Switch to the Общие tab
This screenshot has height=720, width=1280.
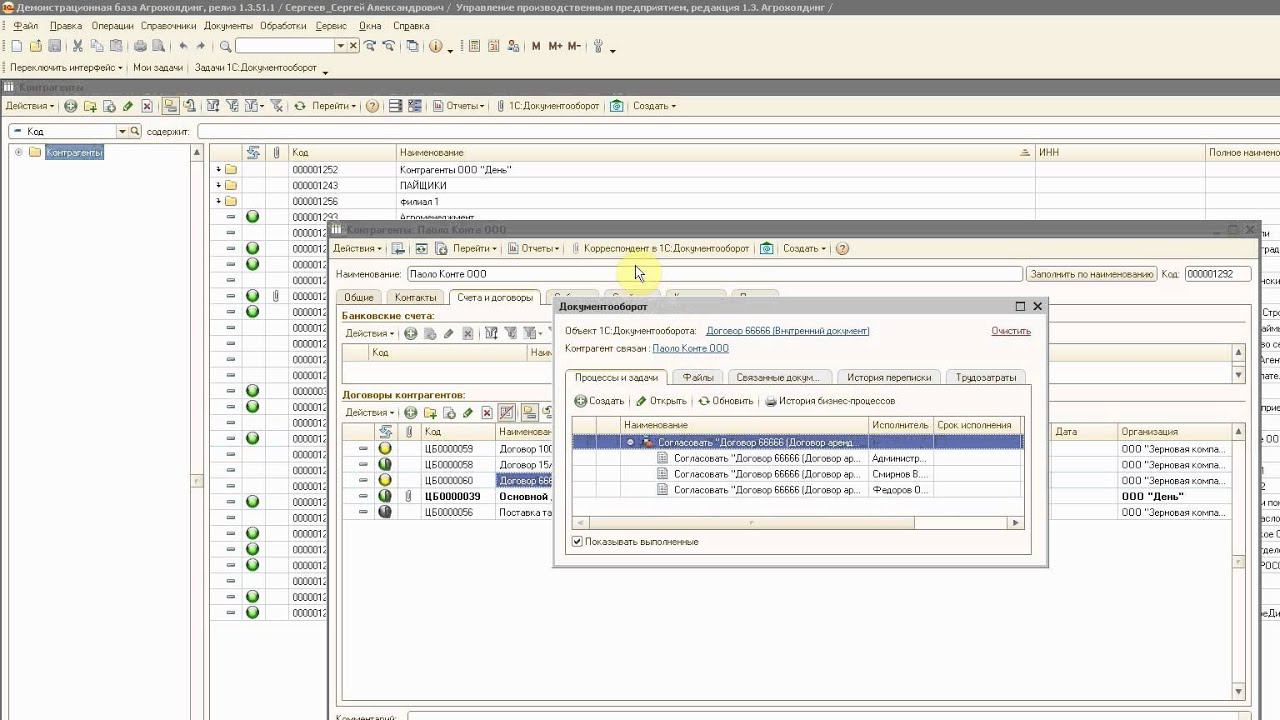click(x=359, y=297)
